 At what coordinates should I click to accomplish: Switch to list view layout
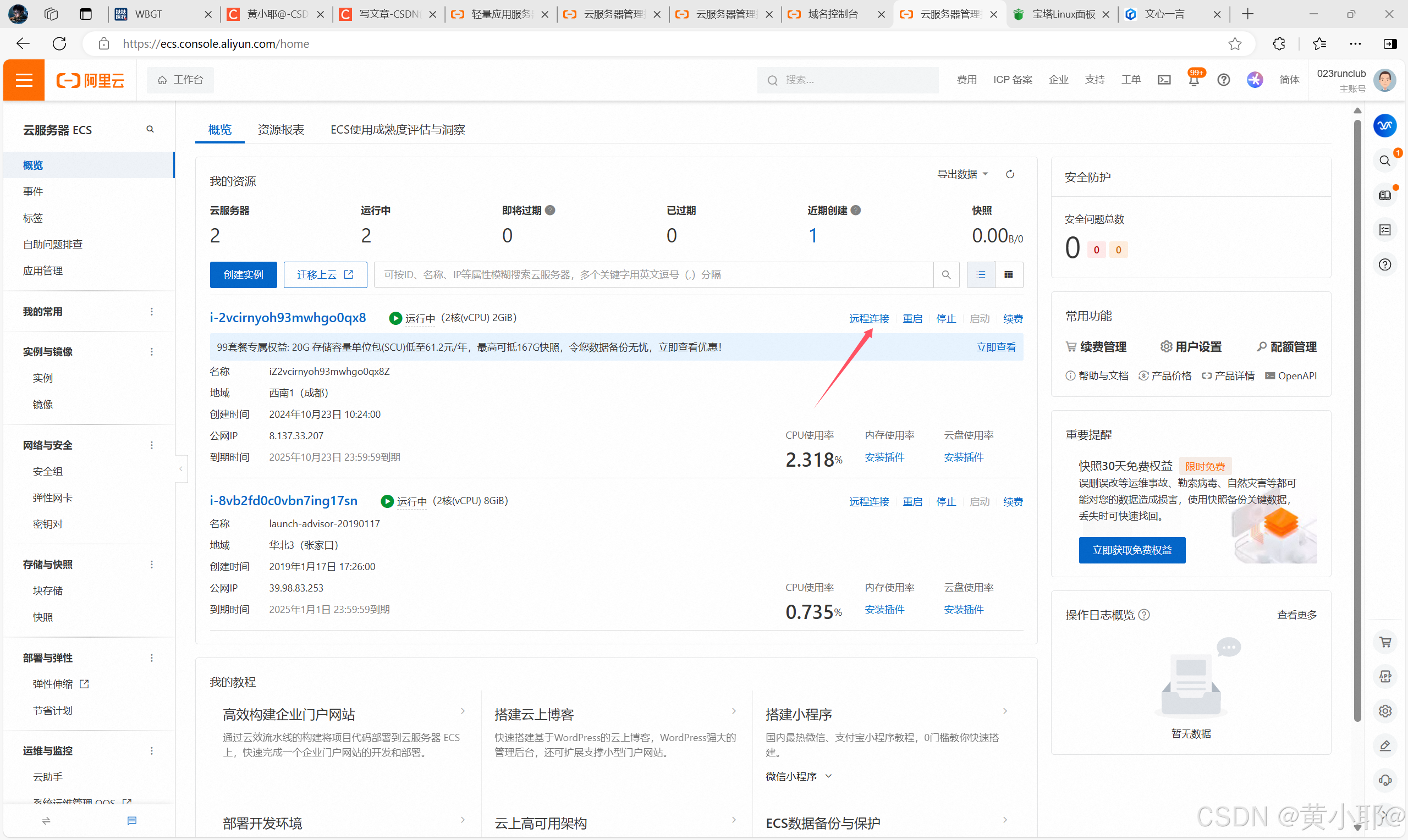[981, 274]
